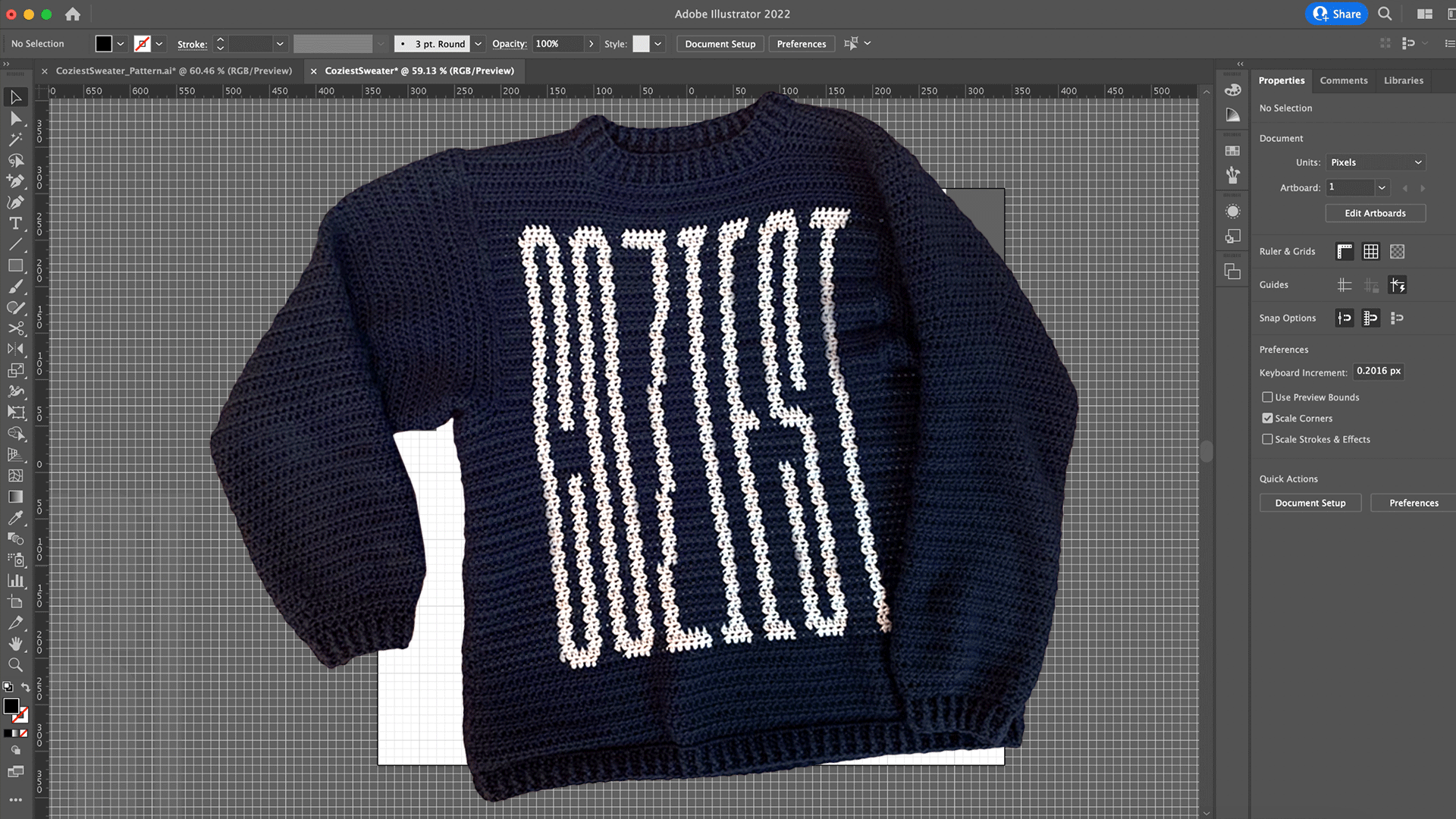
Task: Enable Use Preview Bounds checkbox
Action: 1267,397
